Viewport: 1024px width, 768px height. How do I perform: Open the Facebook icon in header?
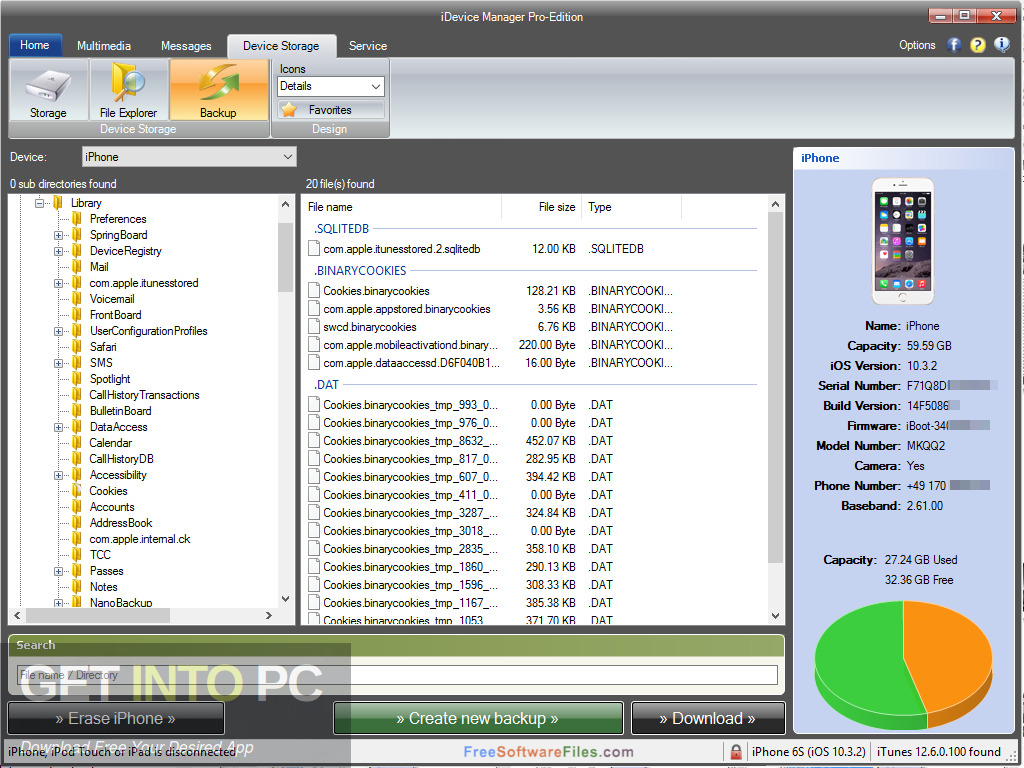tap(953, 45)
